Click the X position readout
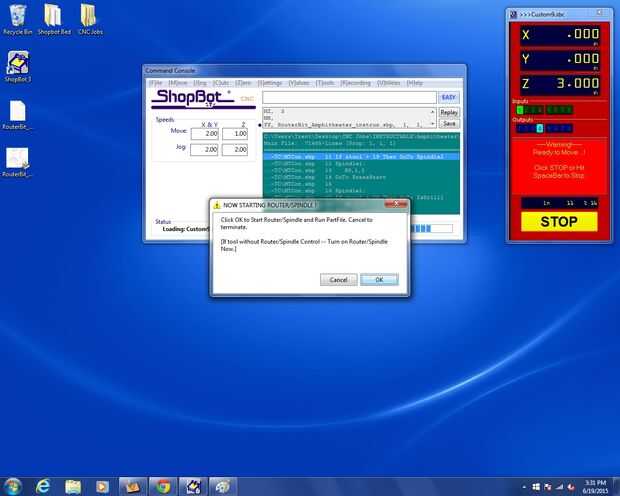The image size is (620, 496). (x=559, y=35)
